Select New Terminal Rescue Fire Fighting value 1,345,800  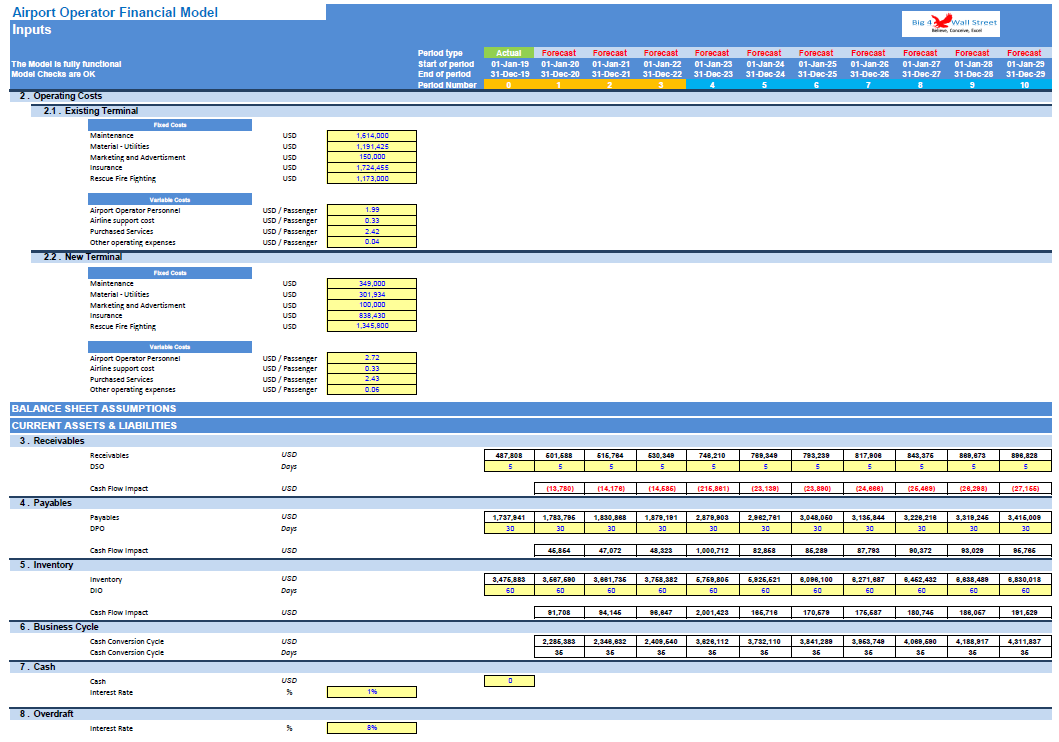click(x=371, y=326)
